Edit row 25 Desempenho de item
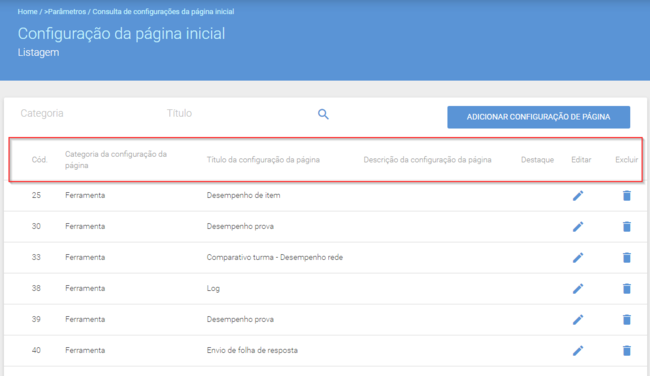650x376 pixels. coord(578,195)
